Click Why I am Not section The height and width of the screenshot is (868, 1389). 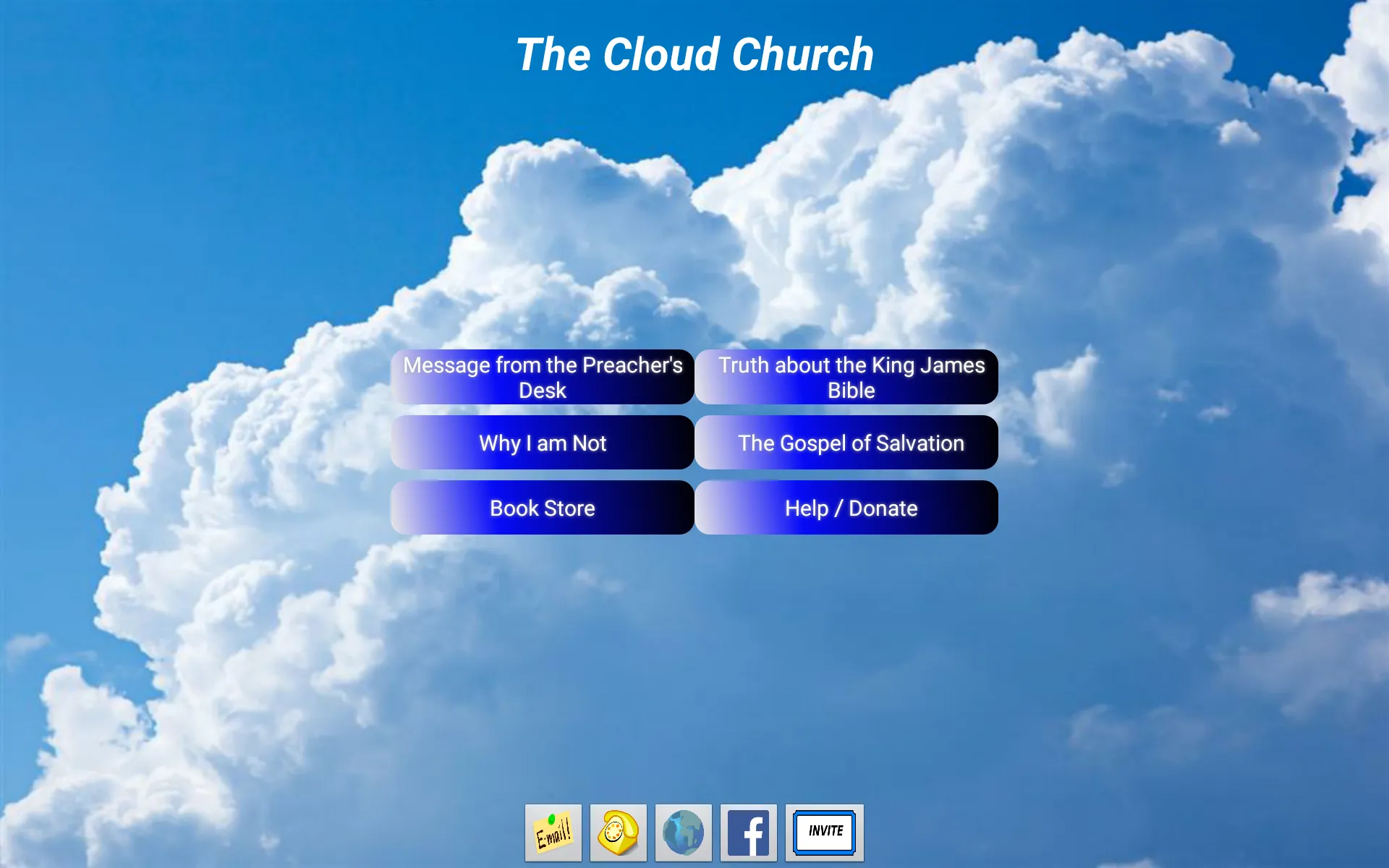tap(541, 443)
